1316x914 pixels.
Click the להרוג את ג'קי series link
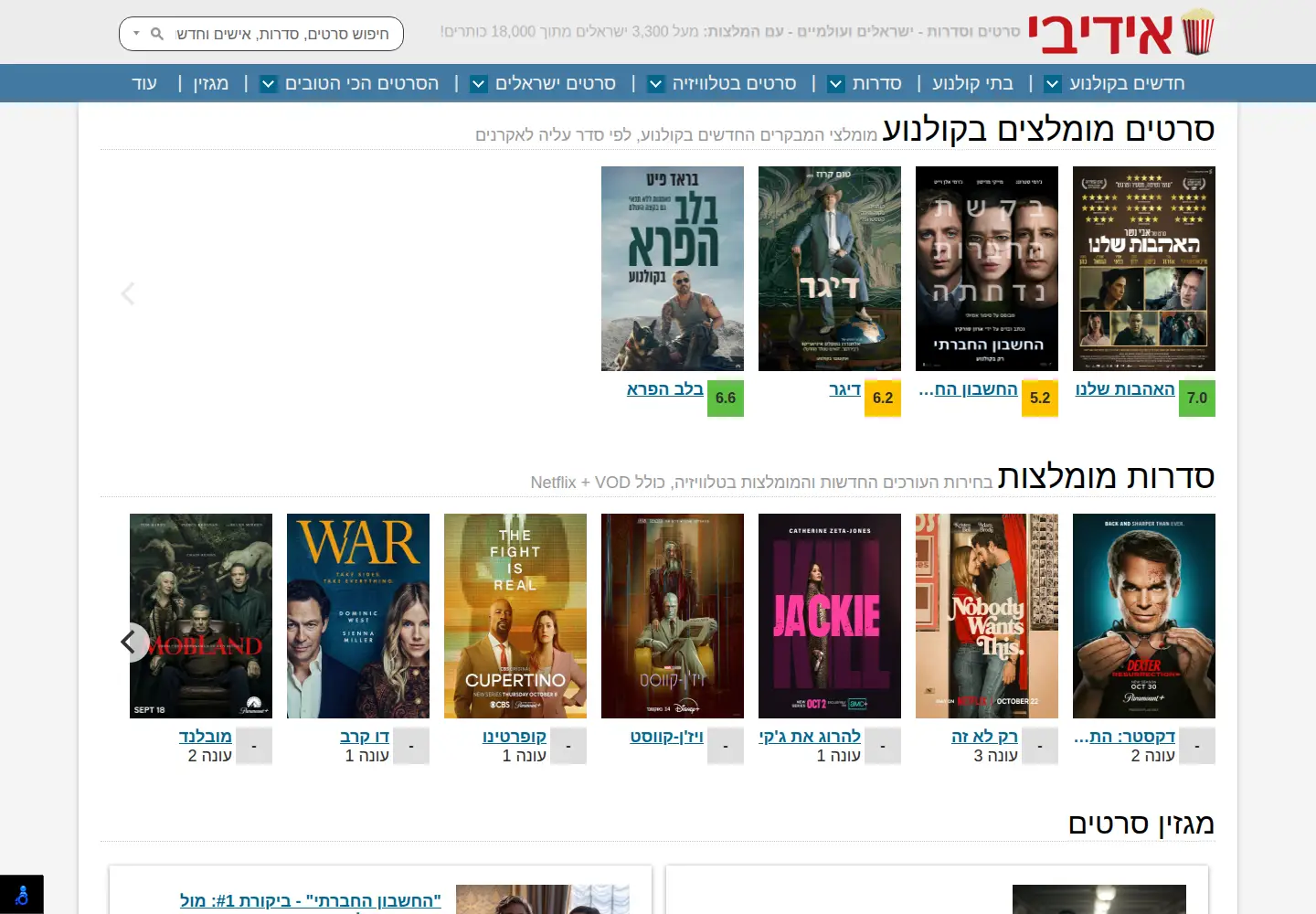(810, 737)
